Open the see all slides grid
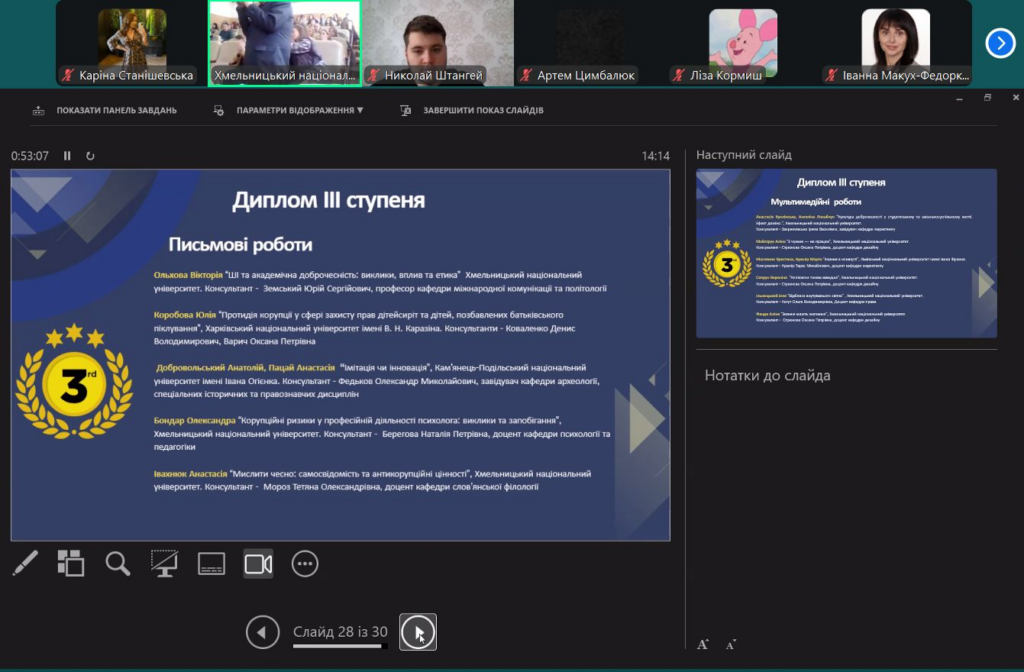The height and width of the screenshot is (672, 1024). coord(71,564)
